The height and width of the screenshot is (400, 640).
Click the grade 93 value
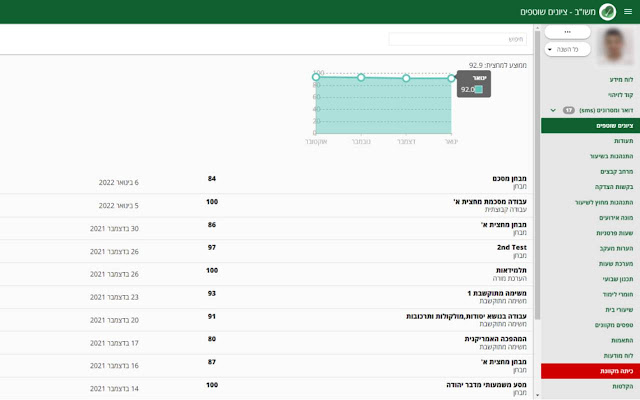pyautogui.click(x=211, y=293)
